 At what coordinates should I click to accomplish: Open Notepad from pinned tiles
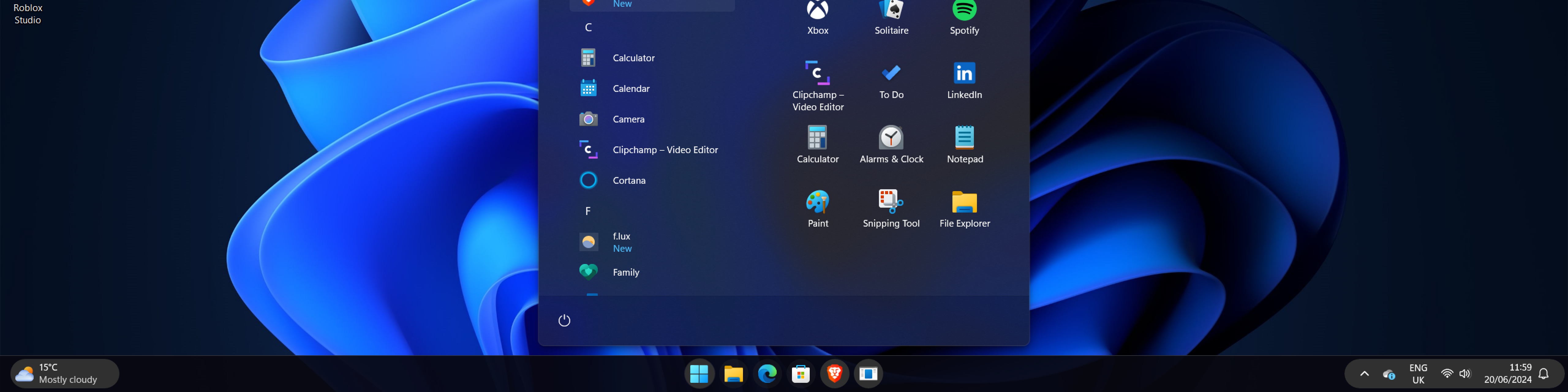click(x=964, y=144)
